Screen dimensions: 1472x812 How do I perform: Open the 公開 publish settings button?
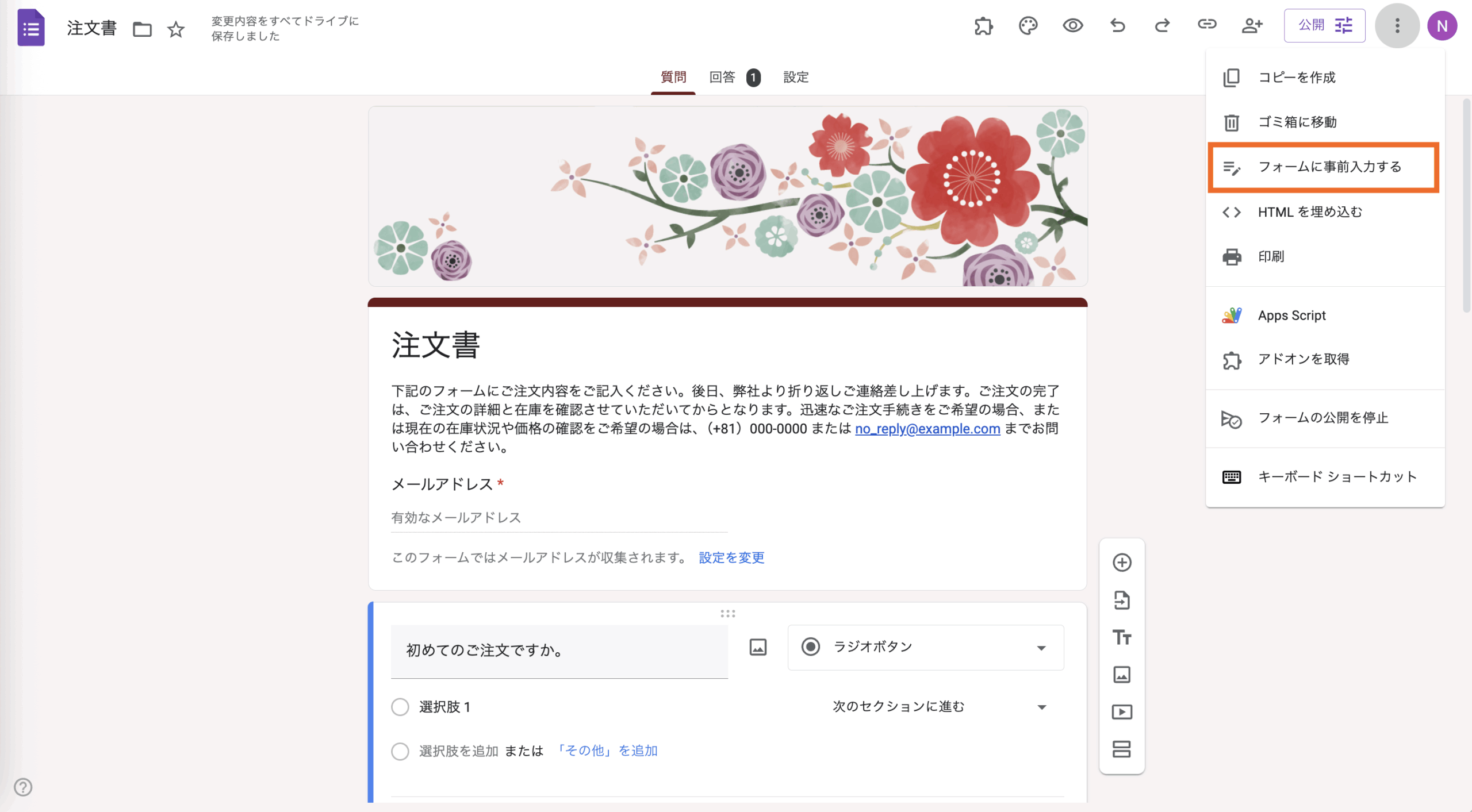1324,26
